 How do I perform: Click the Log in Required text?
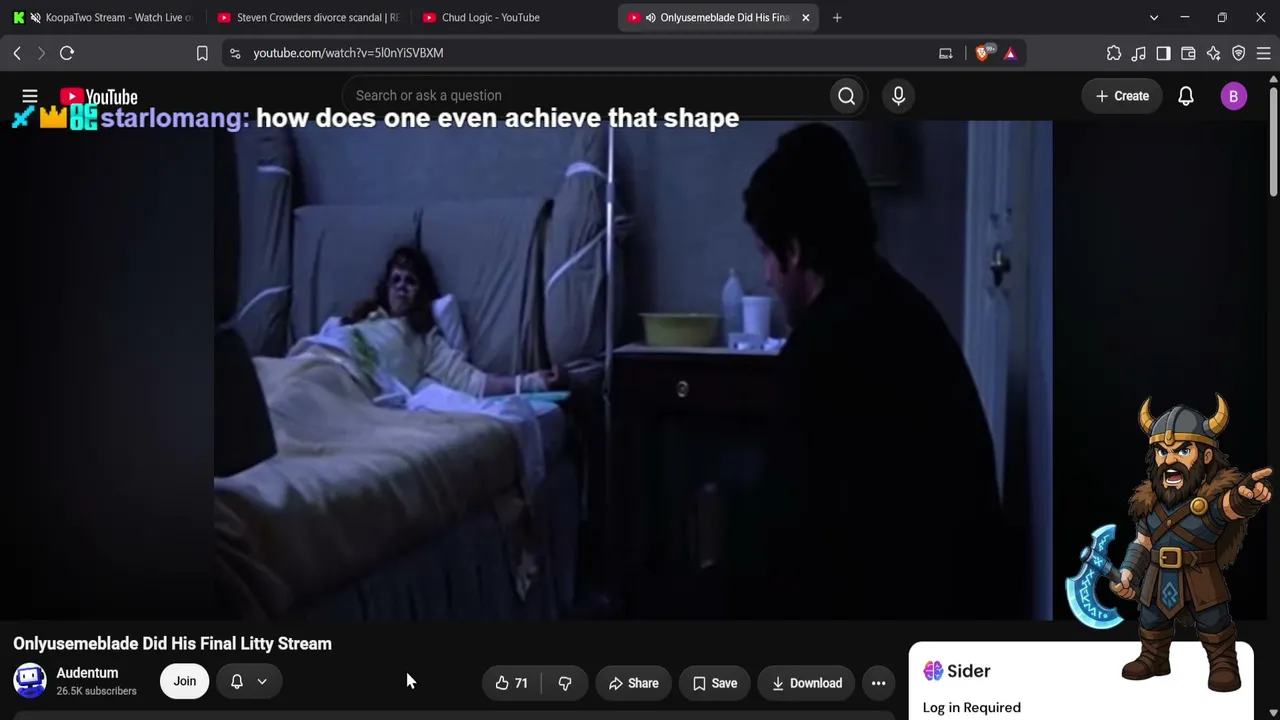[x=971, y=708]
